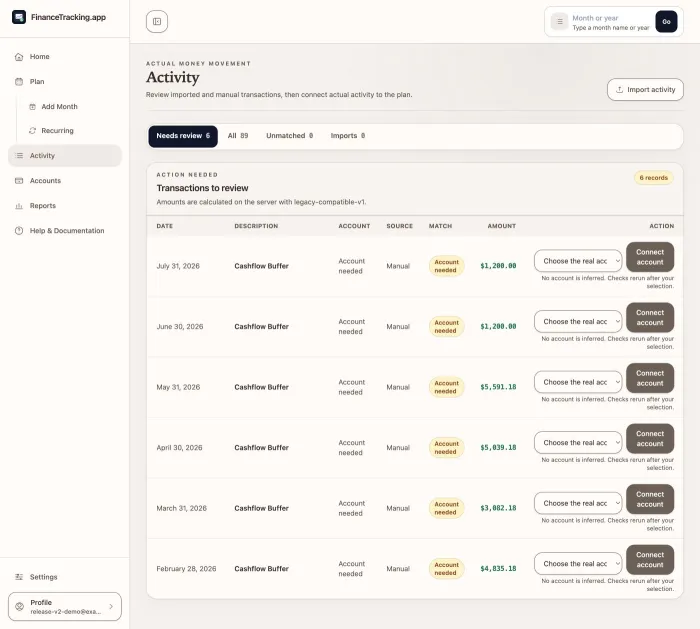The width and height of the screenshot is (700, 629).
Task: Click the Plan calendar icon
Action: [x=19, y=82]
